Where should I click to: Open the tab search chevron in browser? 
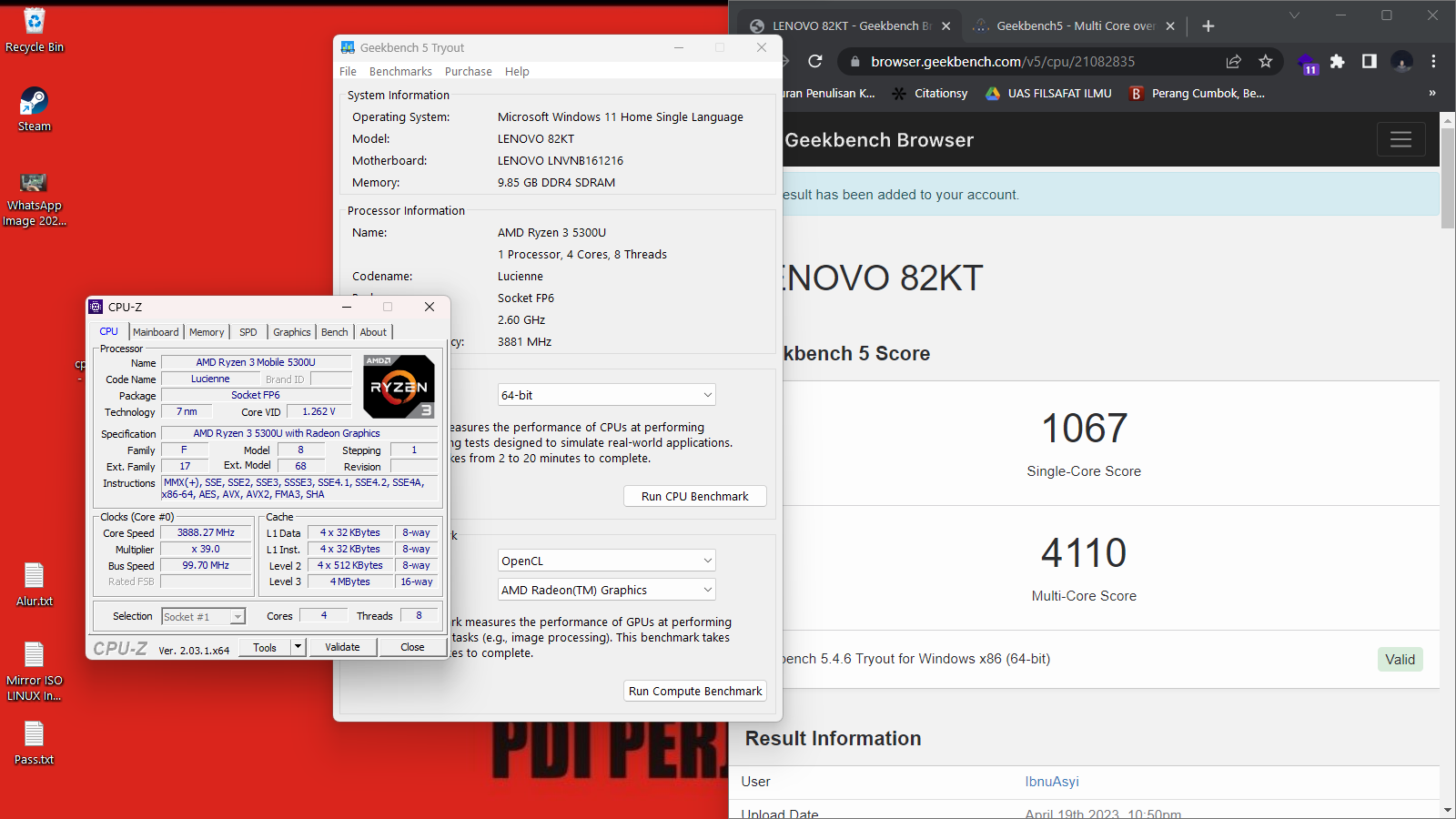tap(1294, 15)
